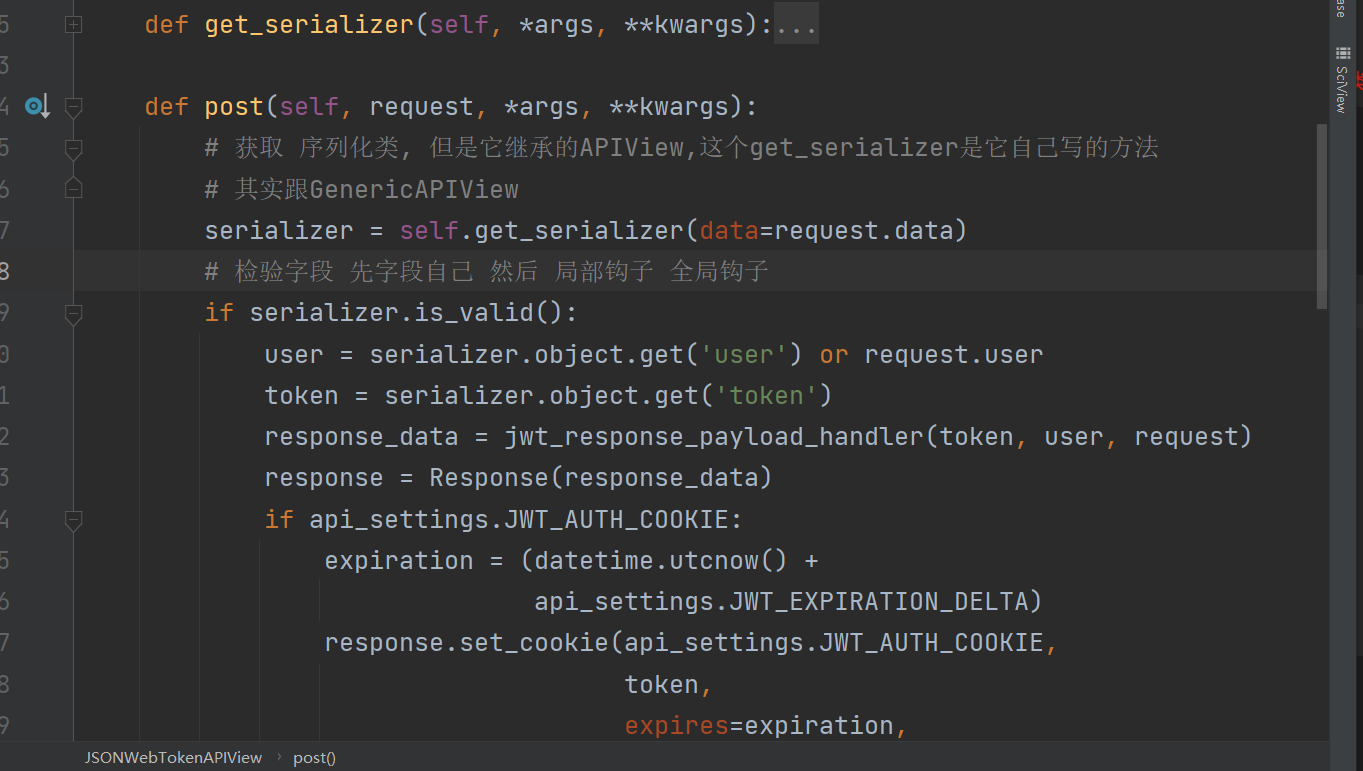Select post() in the breadcrumb bar

[x=314, y=758]
